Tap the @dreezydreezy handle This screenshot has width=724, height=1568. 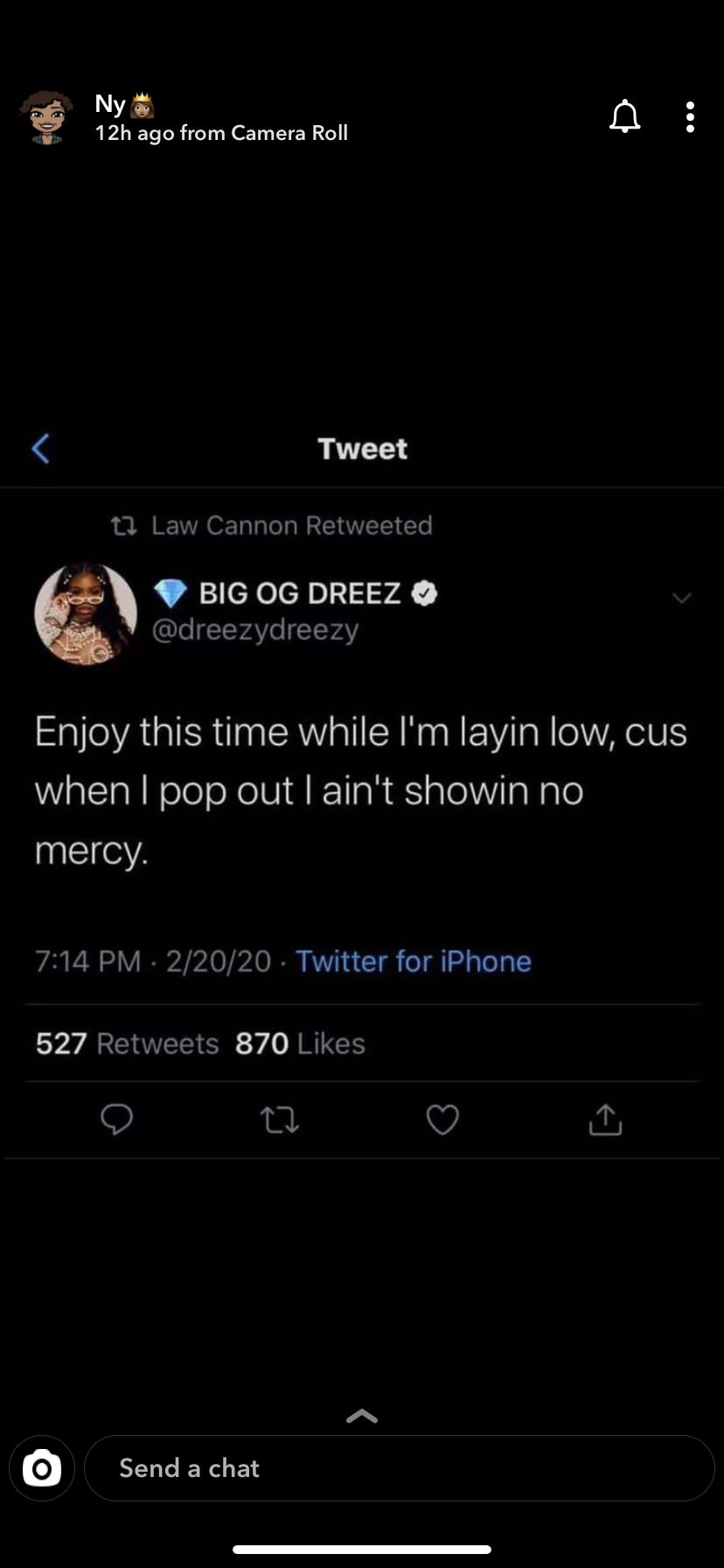point(255,631)
